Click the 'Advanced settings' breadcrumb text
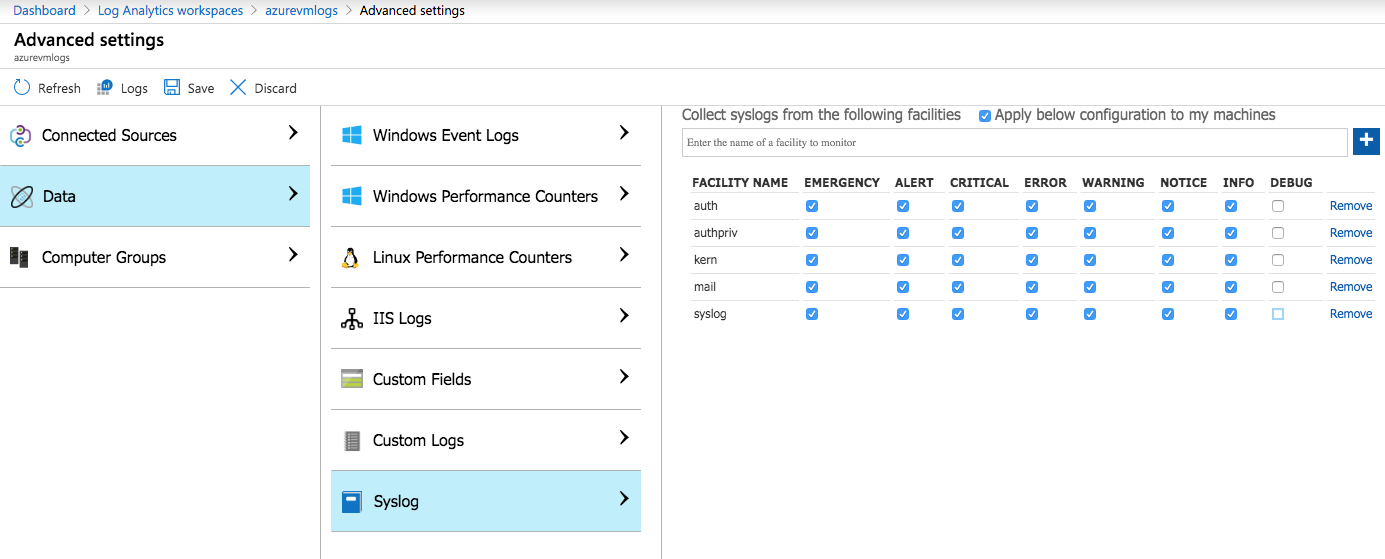Image resolution: width=1385 pixels, height=559 pixels. [x=412, y=11]
